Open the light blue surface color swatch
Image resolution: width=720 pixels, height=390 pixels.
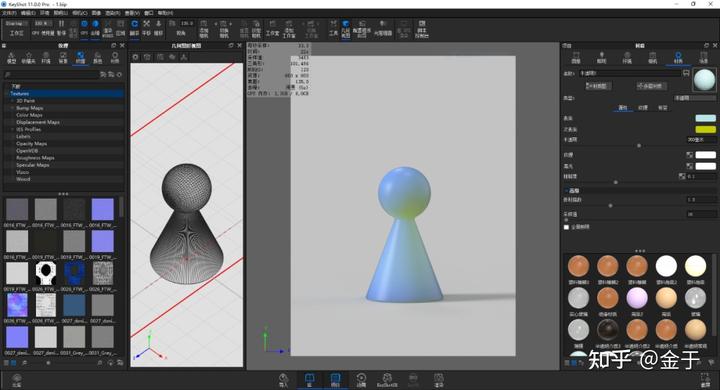pos(705,118)
